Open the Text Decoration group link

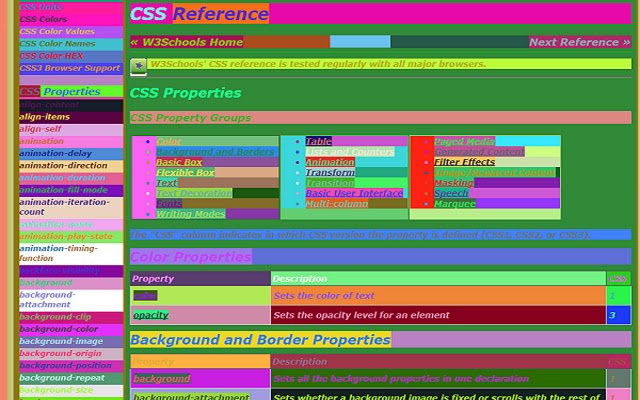pos(194,193)
